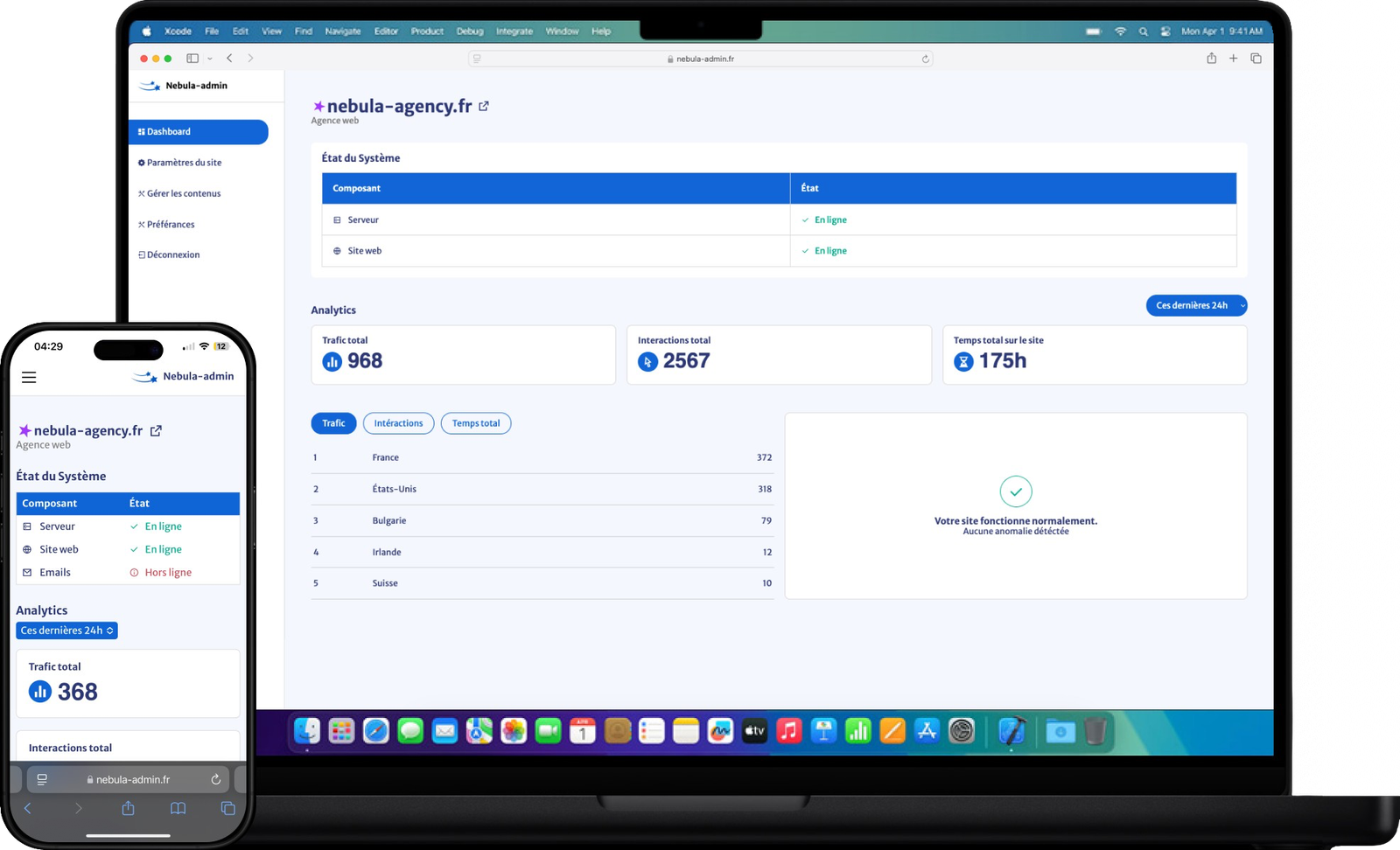Image resolution: width=1400 pixels, height=850 pixels.
Task: Click the tab overview icon in desktop Safari
Action: 1256,59
